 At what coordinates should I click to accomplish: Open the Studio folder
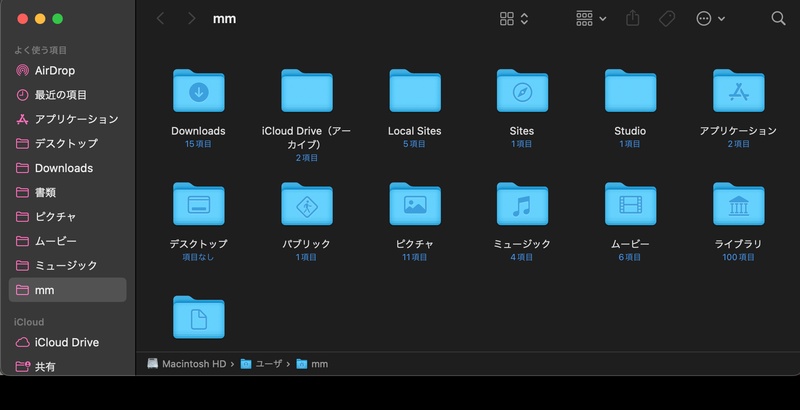pos(630,91)
